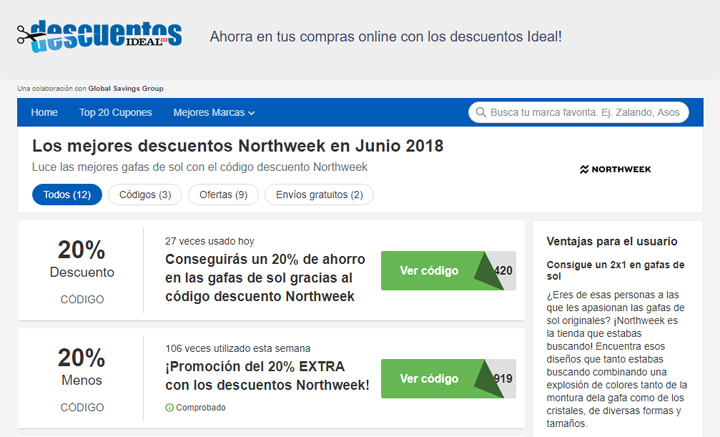Click the 'Luce las mejores gafas' subtitle
720x437 pixels.
(x=200, y=167)
